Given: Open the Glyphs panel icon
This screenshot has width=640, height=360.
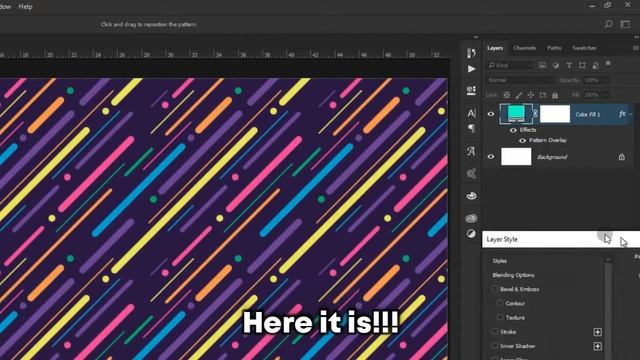Looking at the screenshot, I should click(471, 151).
